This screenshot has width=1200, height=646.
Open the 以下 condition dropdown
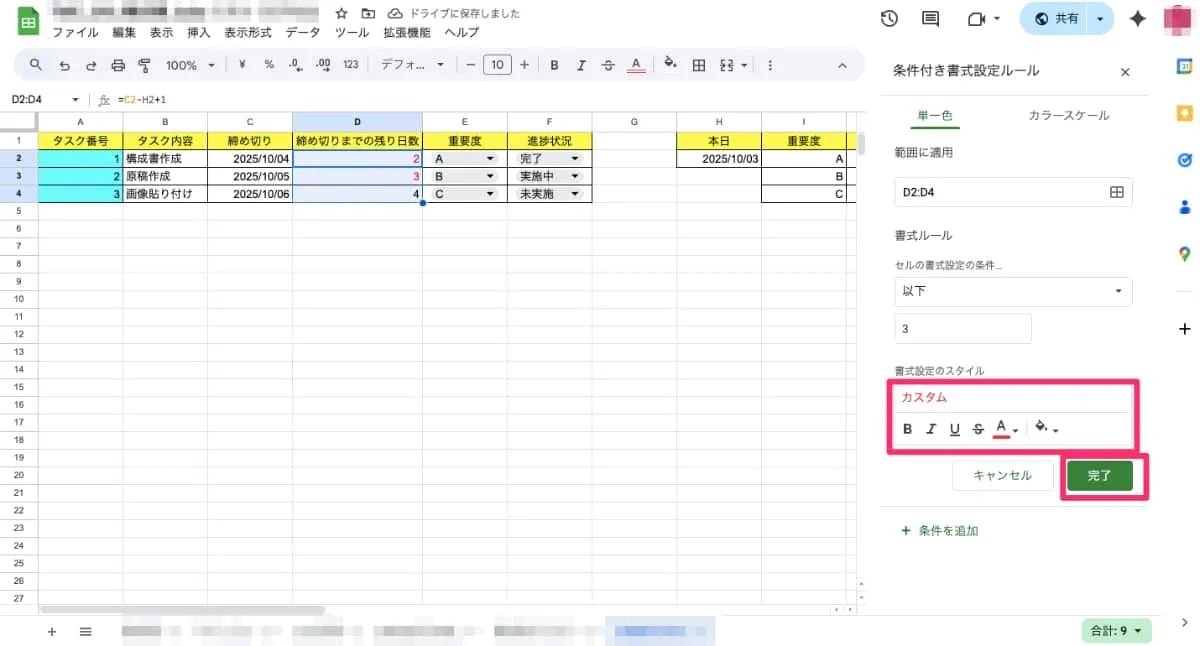pyautogui.click(x=1013, y=291)
